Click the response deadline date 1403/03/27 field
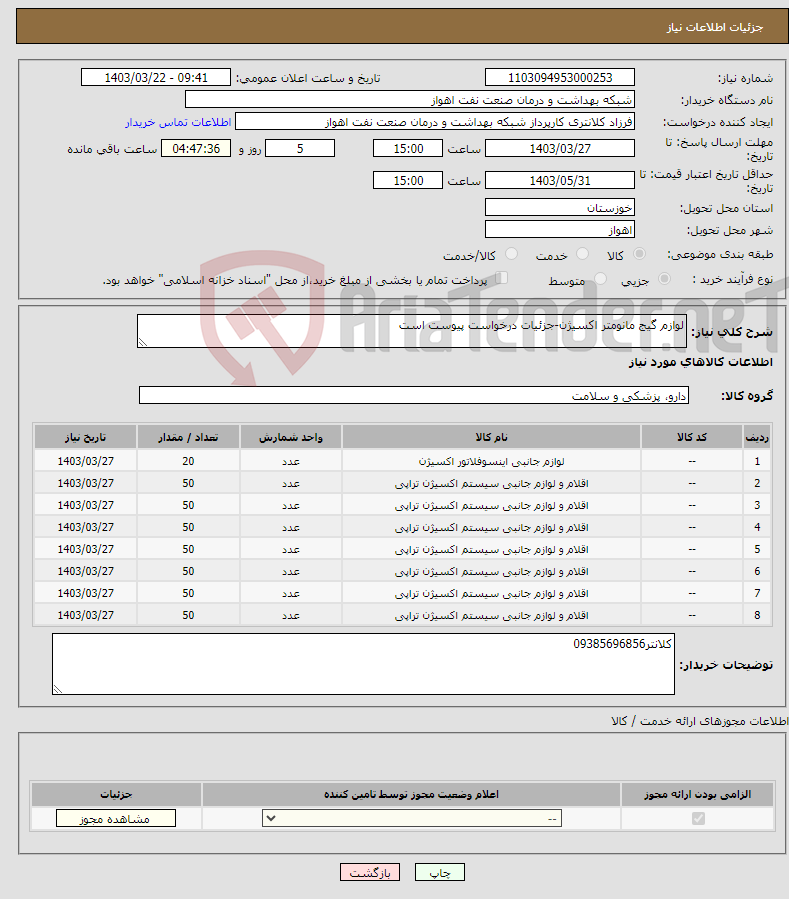Viewport: 789px width, 899px height. (x=560, y=148)
